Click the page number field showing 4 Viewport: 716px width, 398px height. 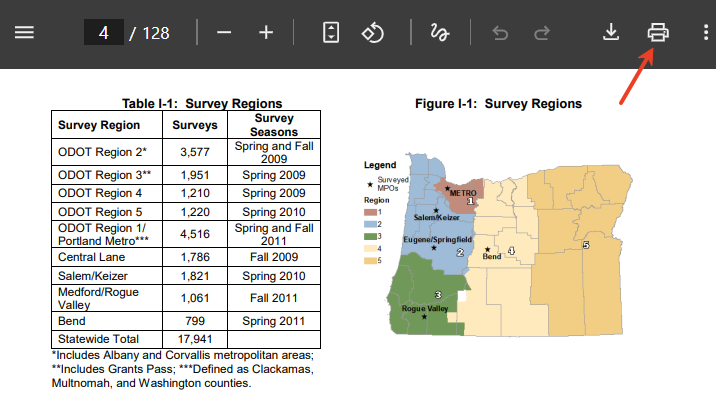click(x=104, y=32)
